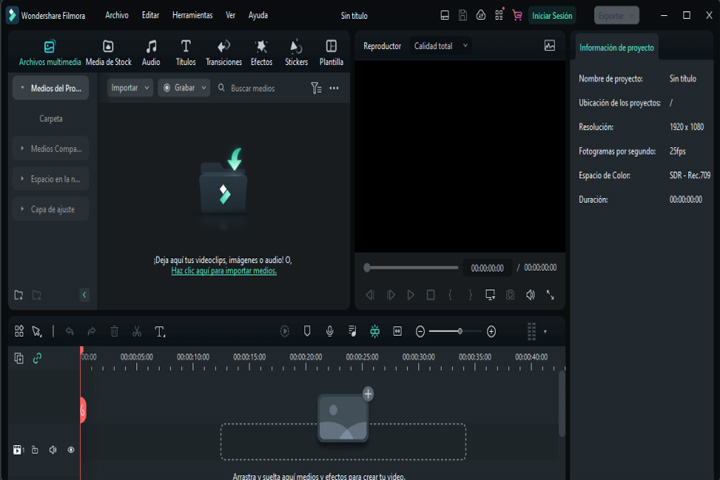Select the Títulos tool in media bar
Image resolution: width=720 pixels, height=480 pixels.
click(186, 53)
